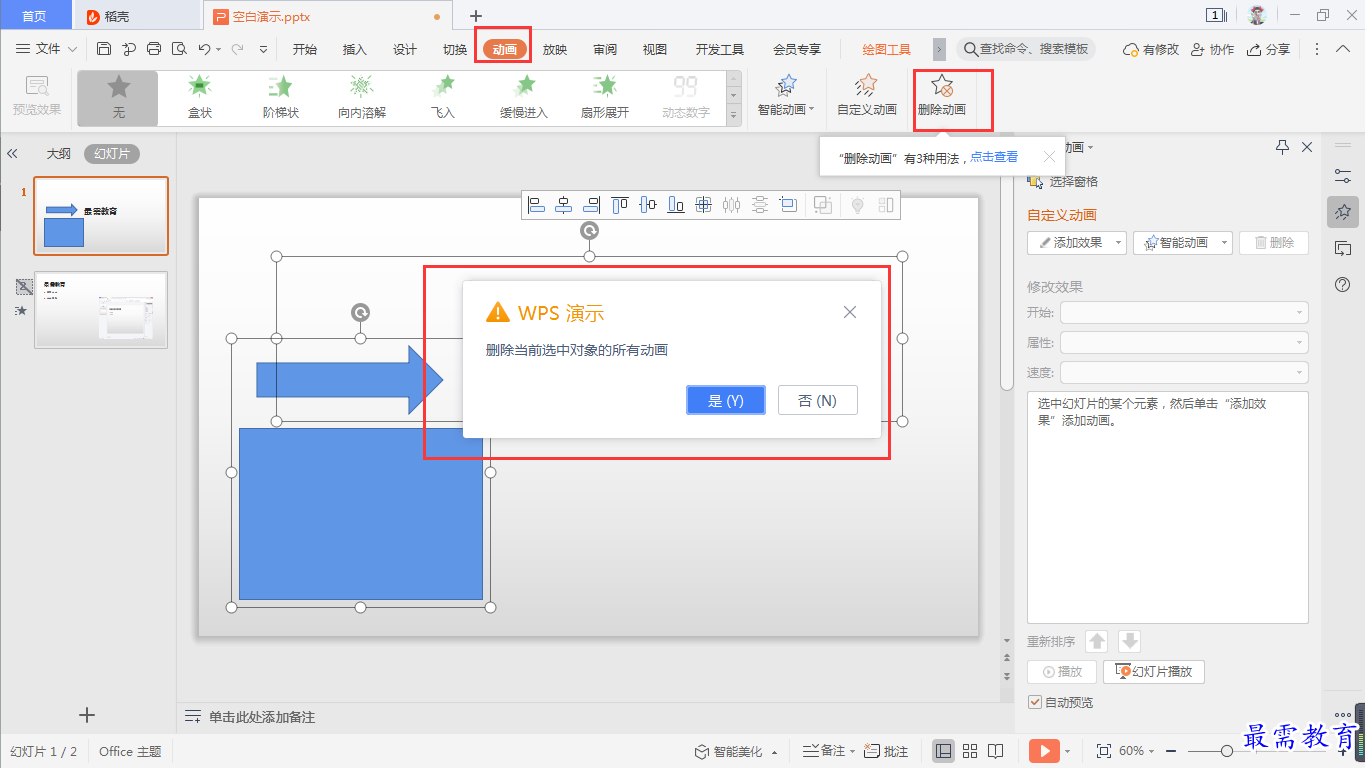Switch sidebar to 幻灯片 view
1365x768 pixels.
pos(112,154)
